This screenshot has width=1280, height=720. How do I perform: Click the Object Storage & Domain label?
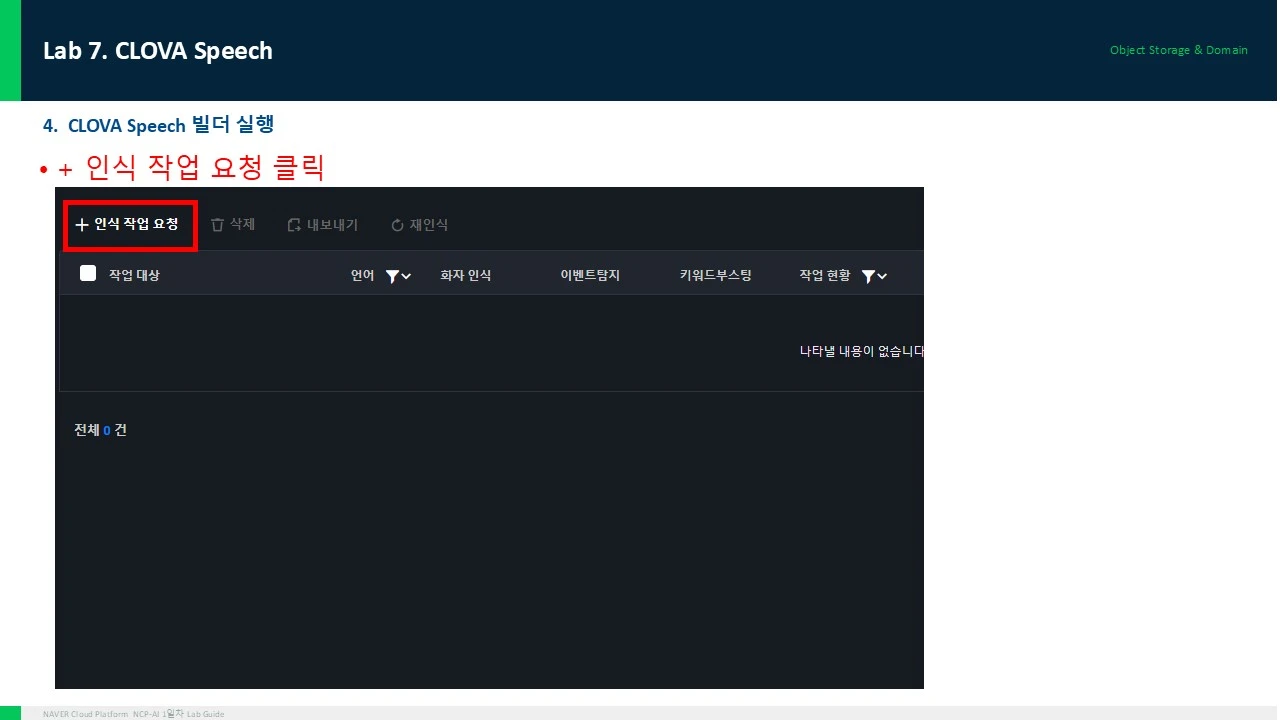[1179, 50]
